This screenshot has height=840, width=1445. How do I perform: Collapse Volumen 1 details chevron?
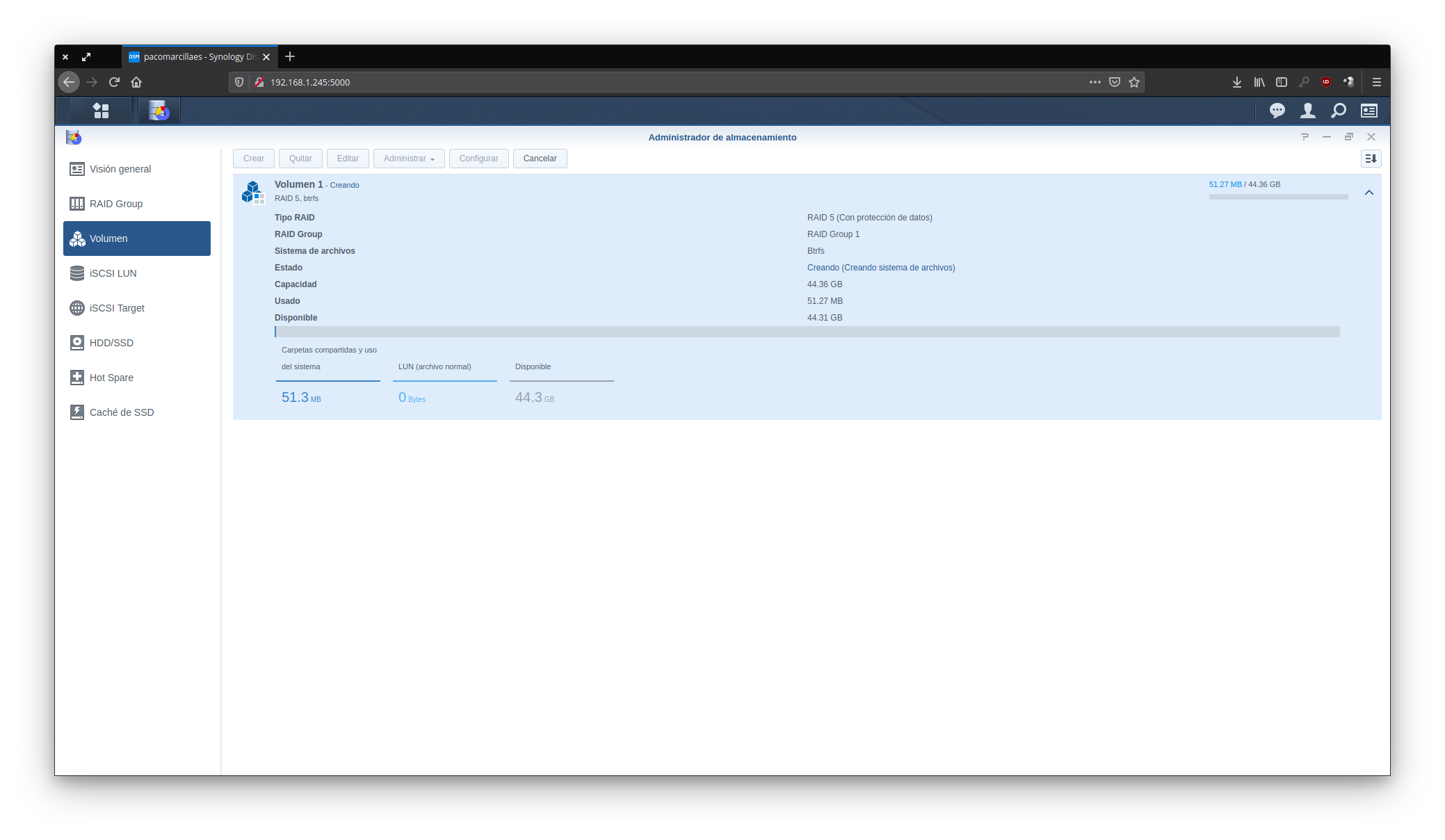point(1369,193)
